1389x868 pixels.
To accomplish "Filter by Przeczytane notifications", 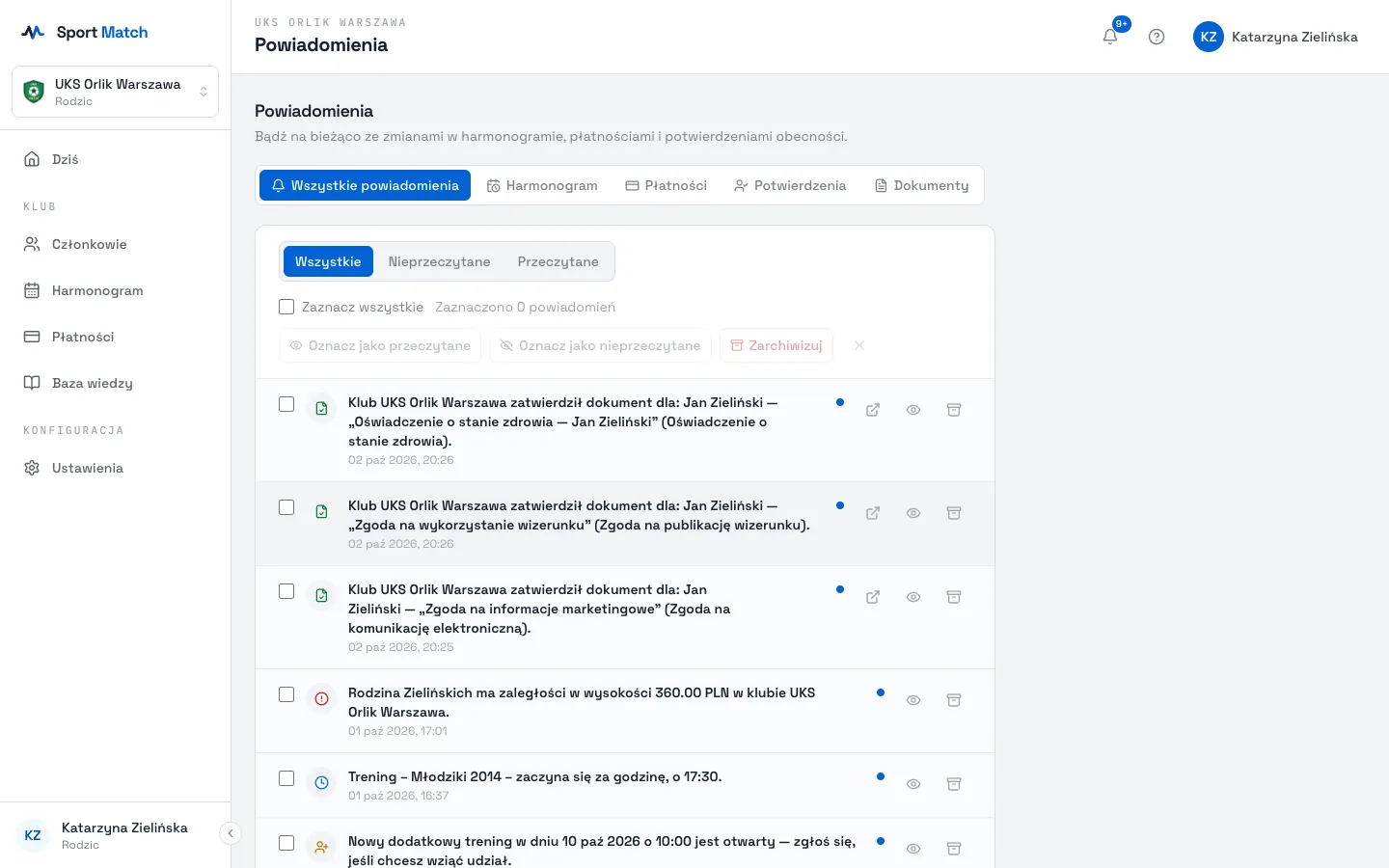I will pos(558,261).
